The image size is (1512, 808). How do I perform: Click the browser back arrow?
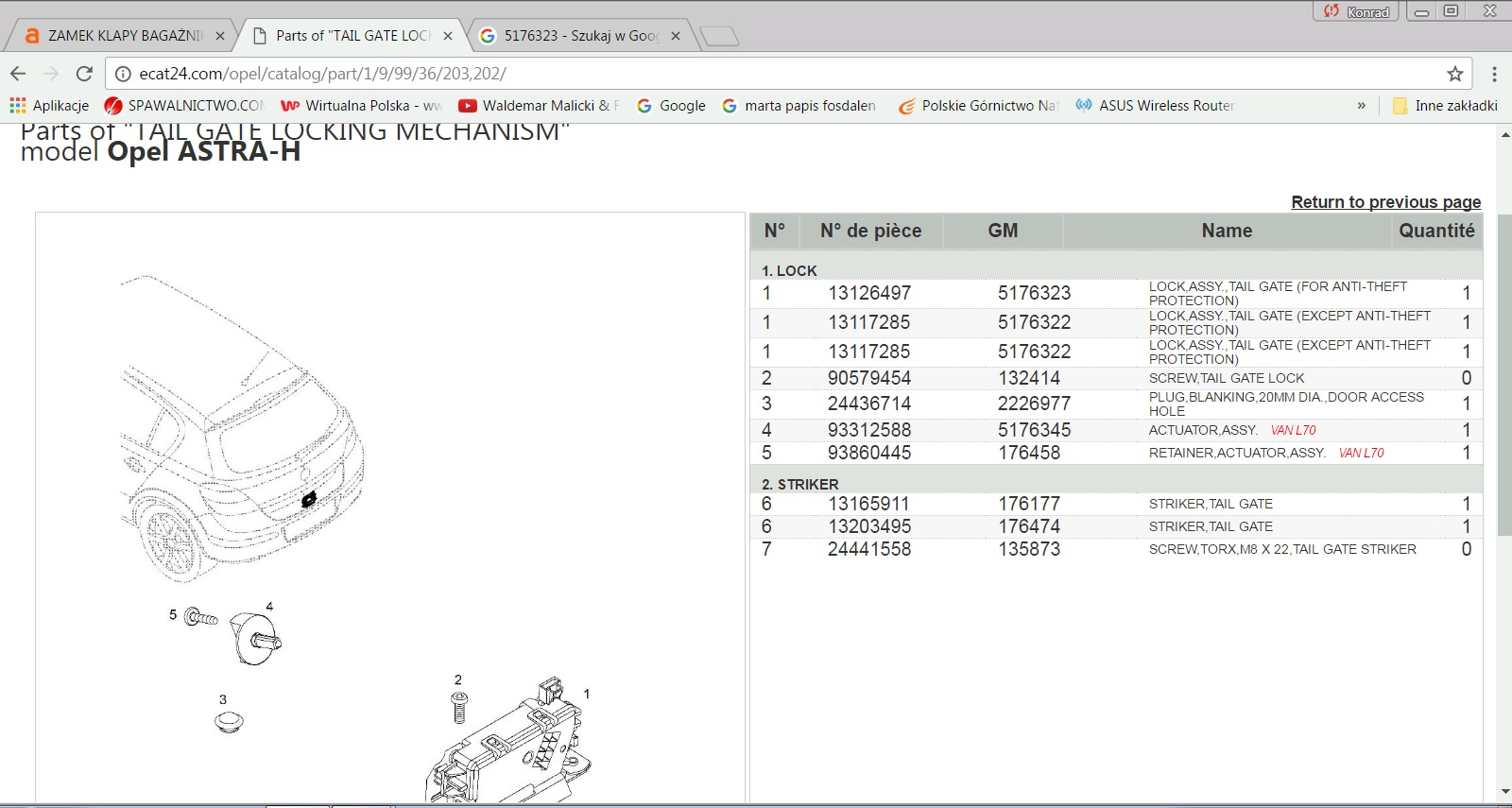tap(18, 74)
